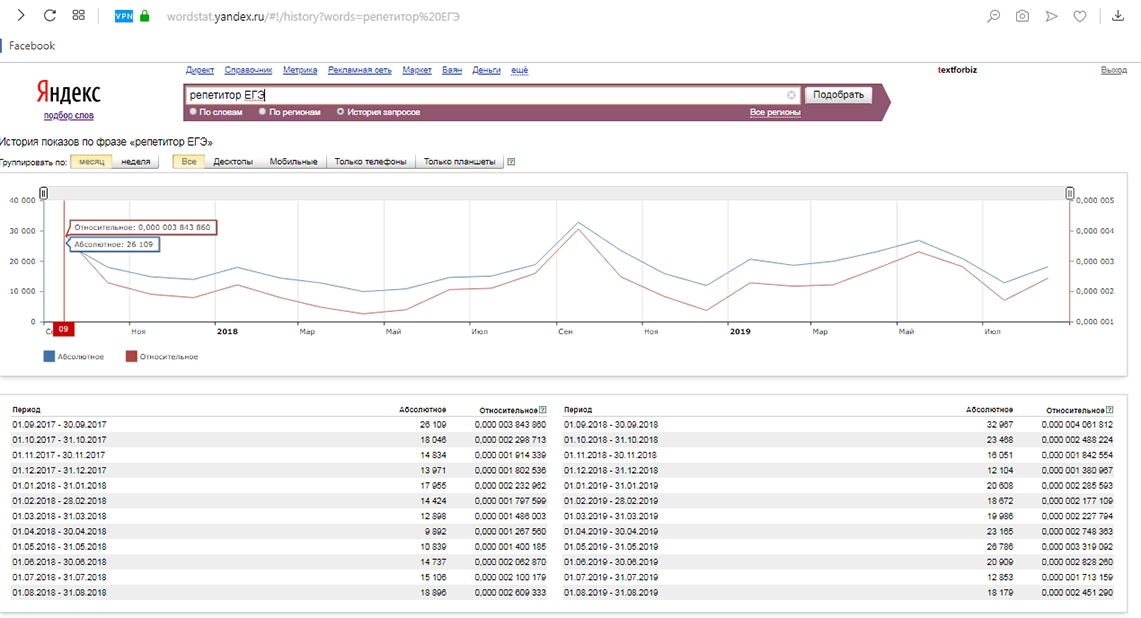Click the red Относительное legend swatch

(131, 357)
